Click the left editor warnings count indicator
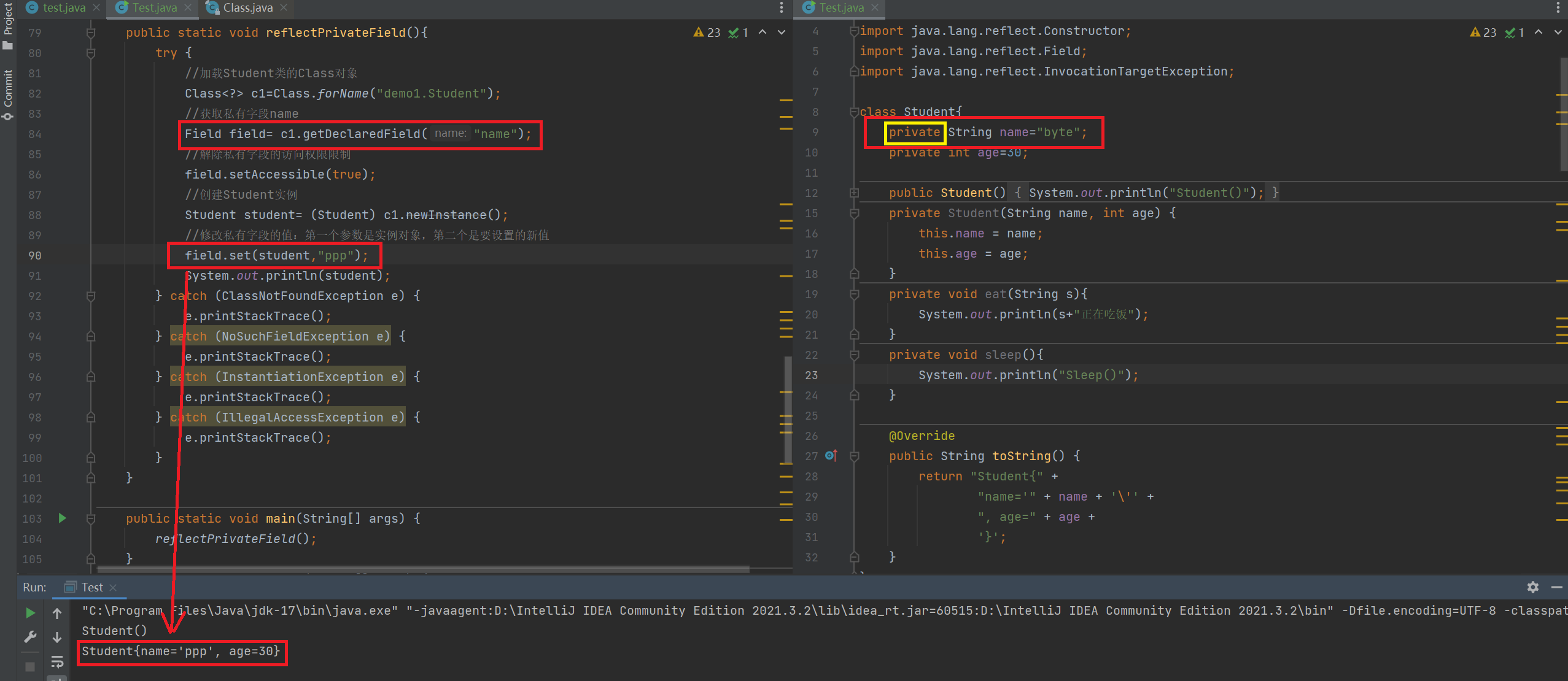Image resolution: width=1568 pixels, height=681 pixels. [707, 33]
